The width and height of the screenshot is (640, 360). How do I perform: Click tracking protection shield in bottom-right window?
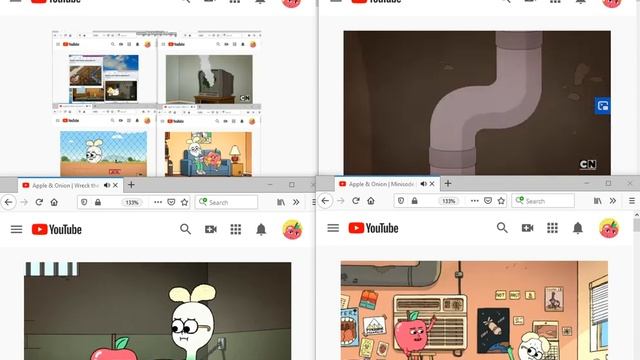401,200
